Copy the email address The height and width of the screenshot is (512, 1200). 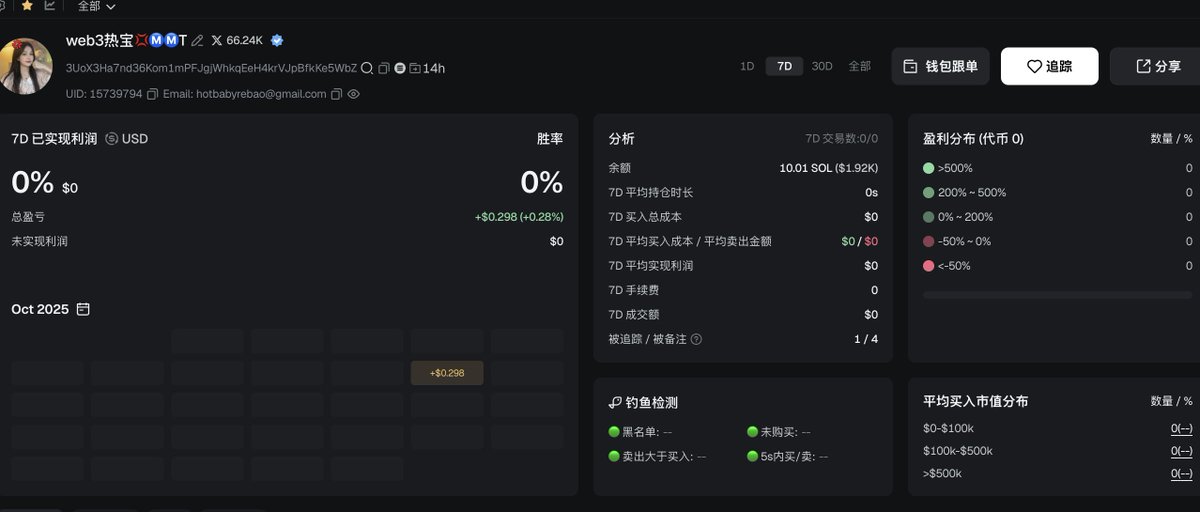coord(336,94)
